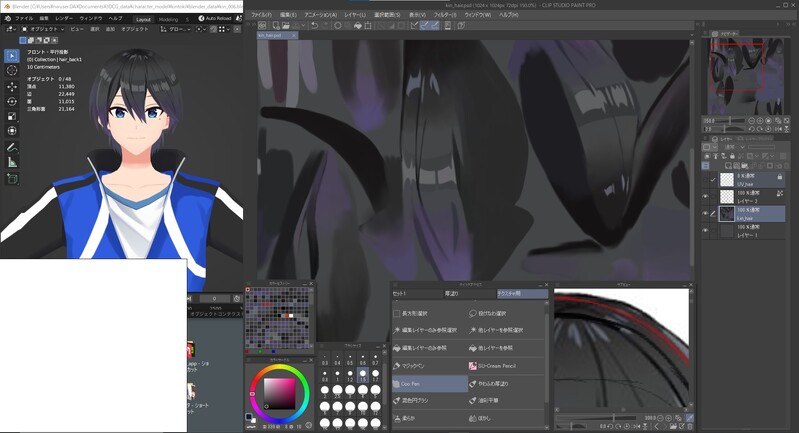Click inside the color wheel square
This screenshot has height=433, width=799.
point(279,393)
